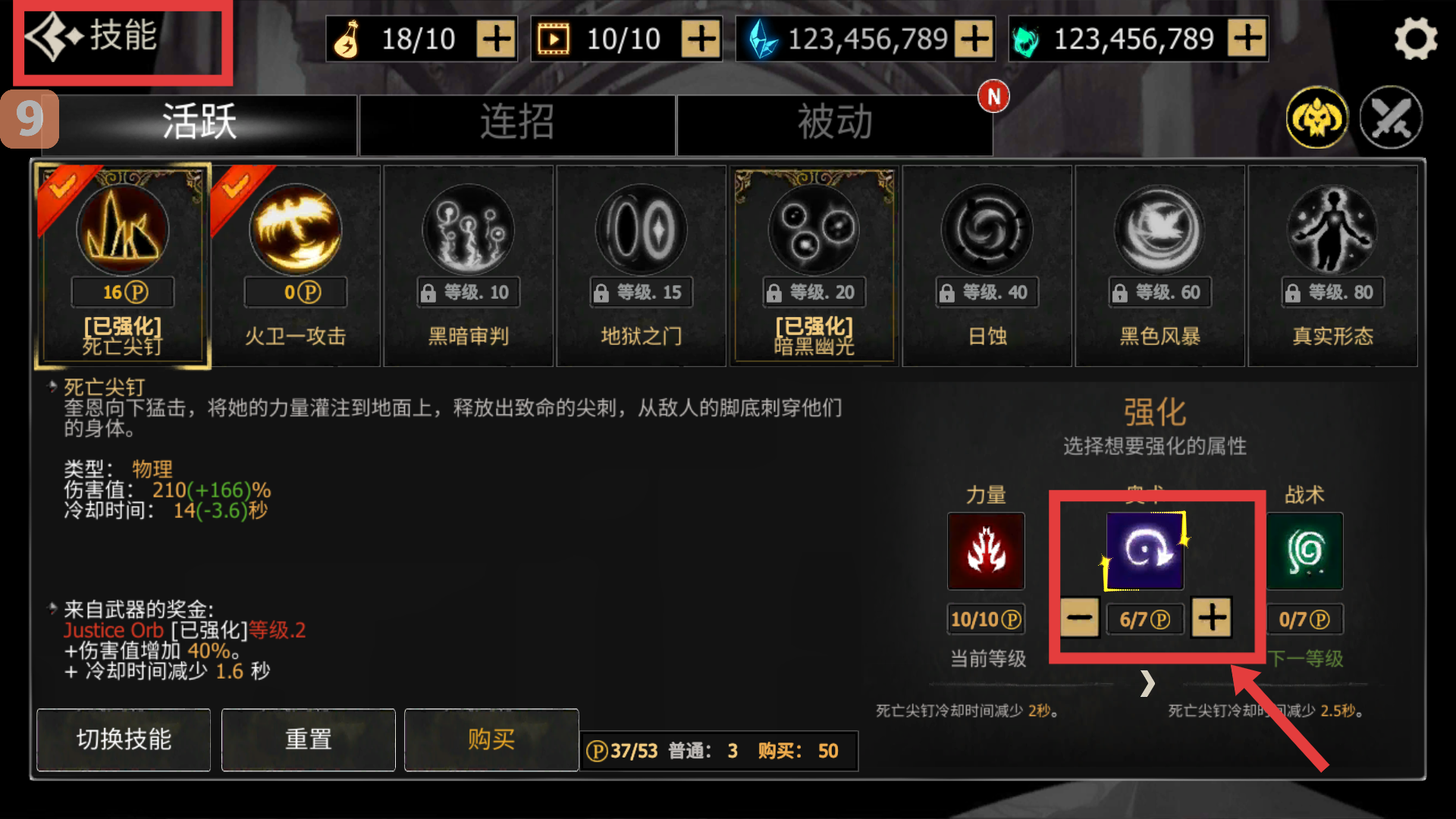Choose the green 战术 enhancement icon
Screen dimensions: 1456x819
[x=1304, y=551]
